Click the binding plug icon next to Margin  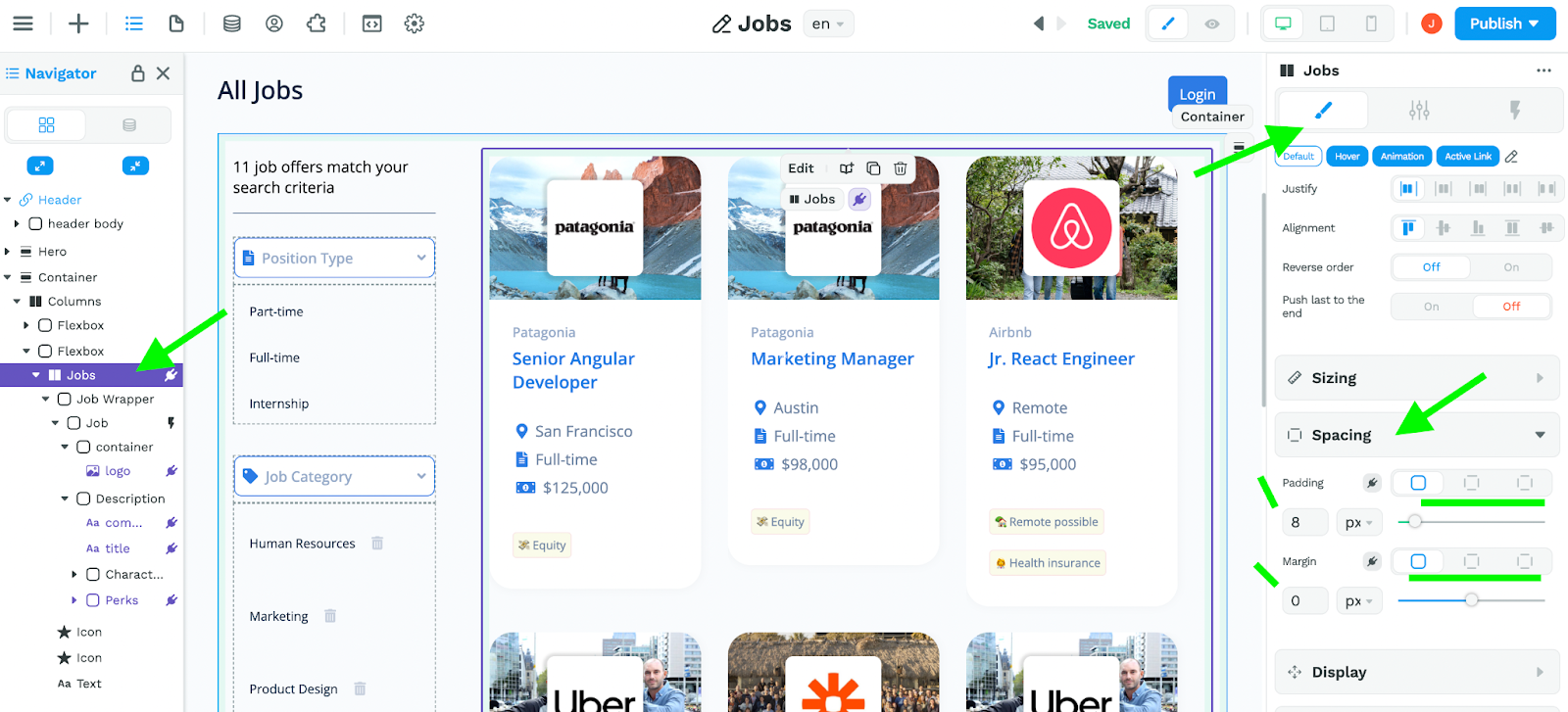coord(1372,561)
